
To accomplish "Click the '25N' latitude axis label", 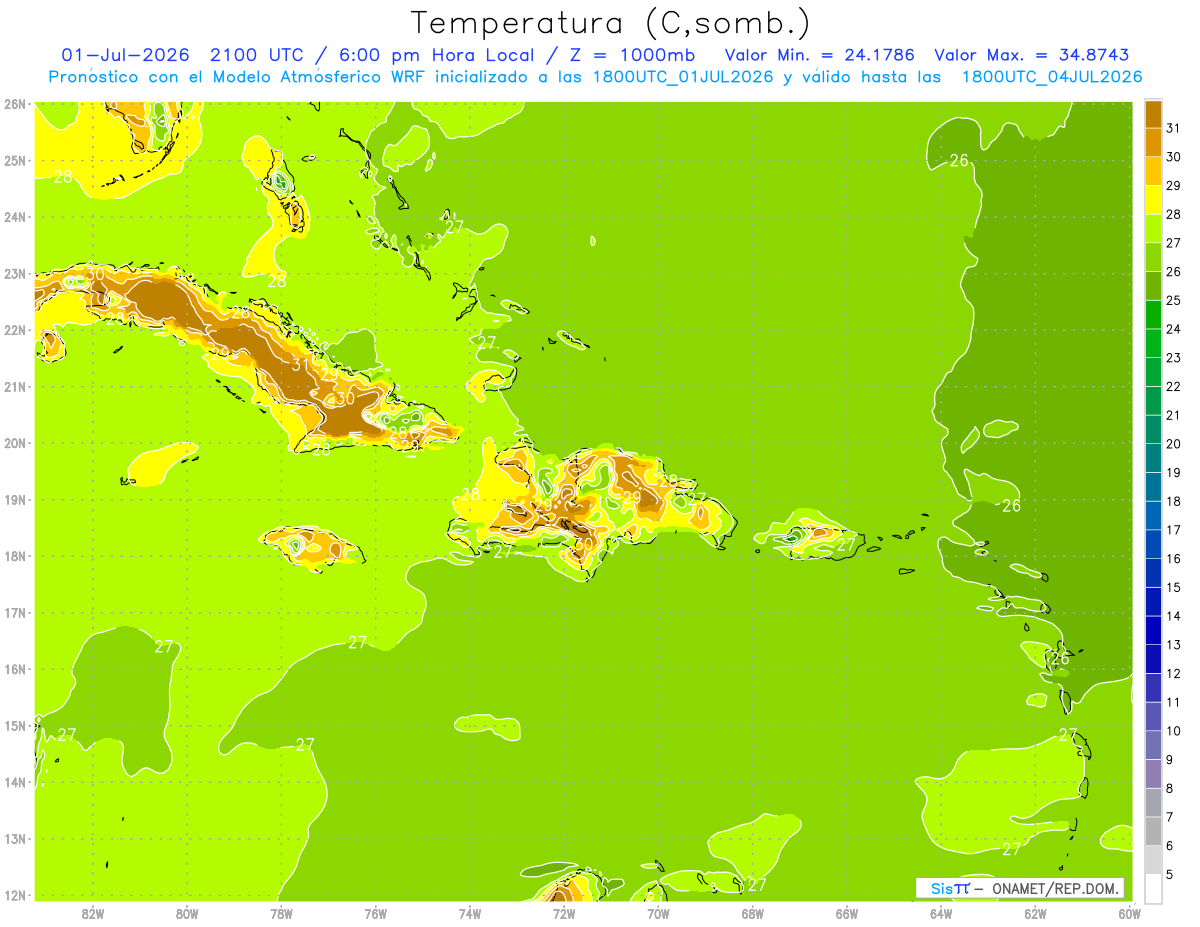I will pos(15,160).
